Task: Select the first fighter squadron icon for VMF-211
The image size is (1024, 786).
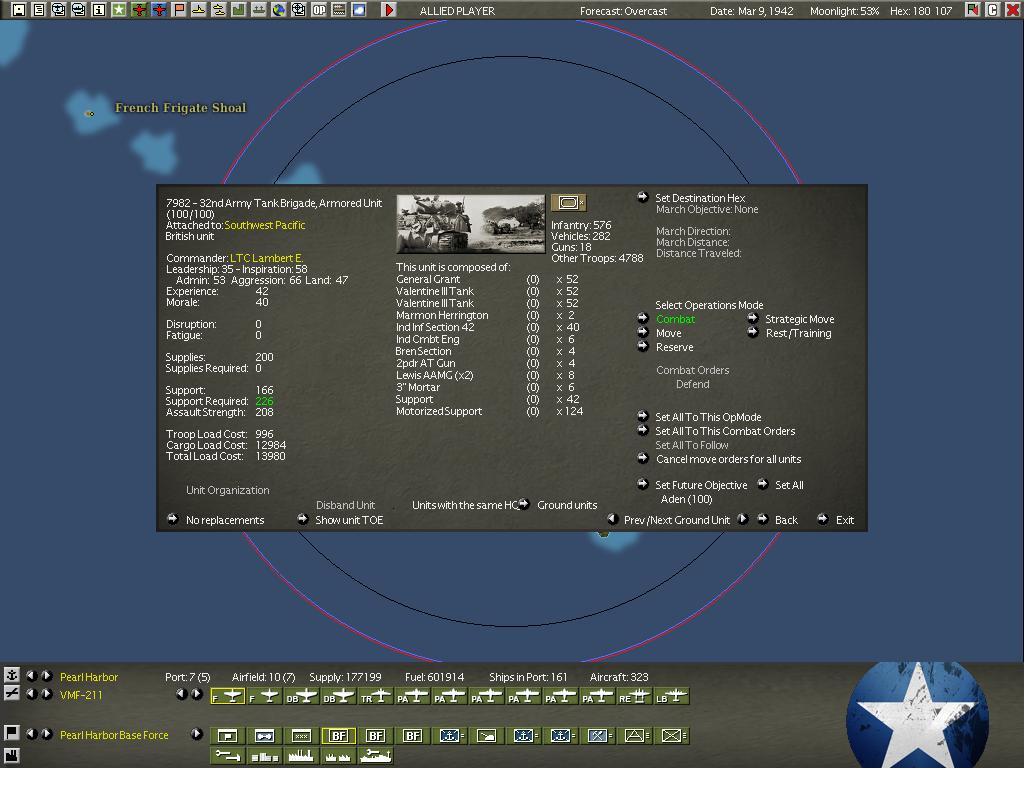Action: pos(229,696)
